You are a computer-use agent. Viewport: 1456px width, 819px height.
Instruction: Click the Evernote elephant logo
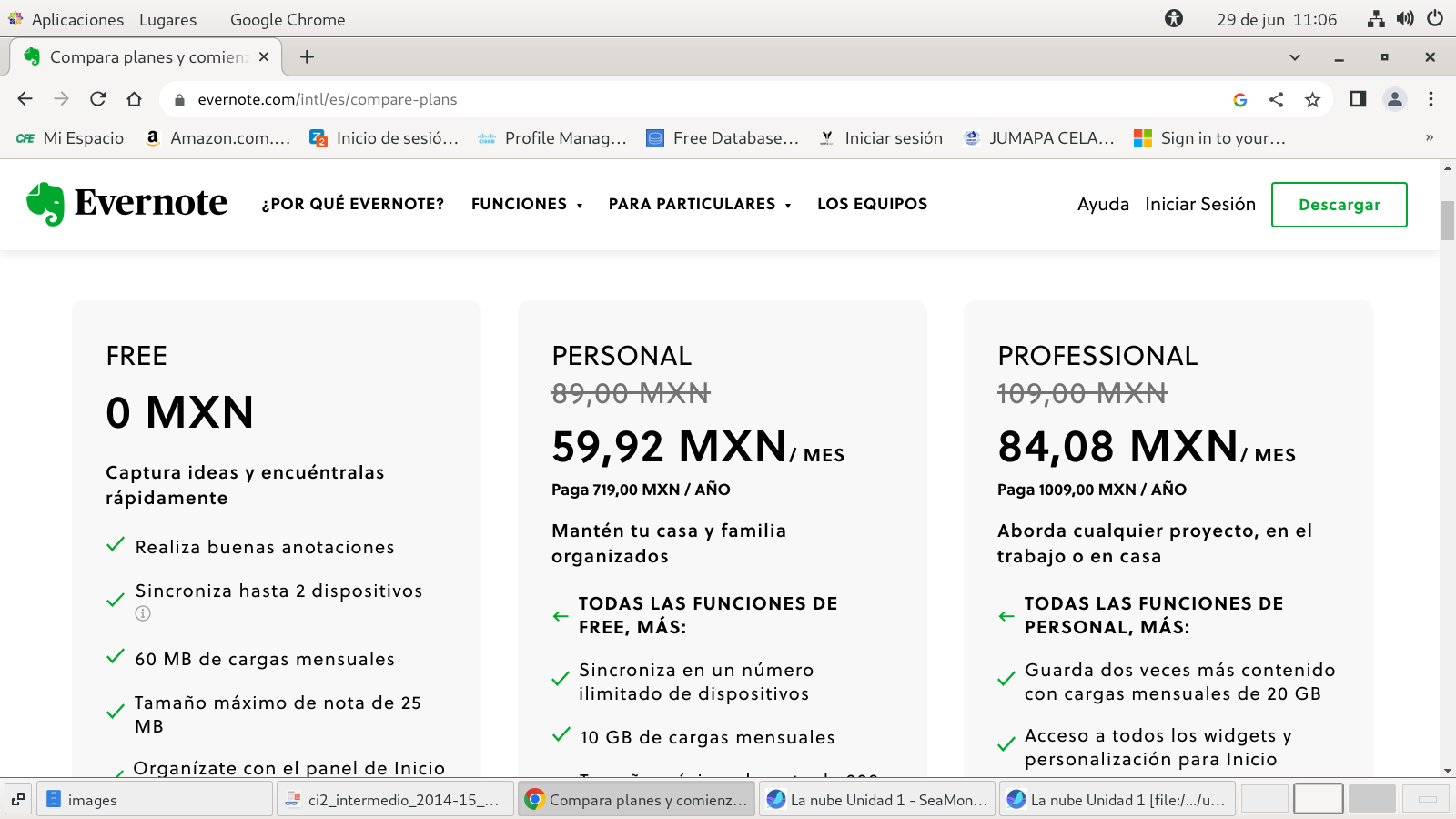pyautogui.click(x=45, y=204)
